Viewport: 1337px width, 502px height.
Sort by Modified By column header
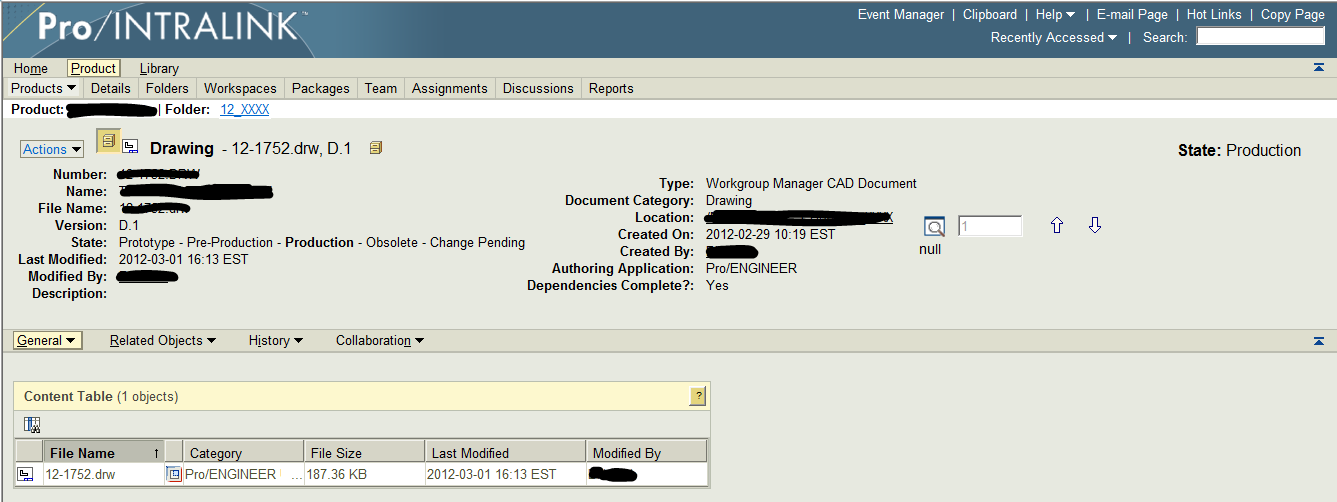coord(647,453)
